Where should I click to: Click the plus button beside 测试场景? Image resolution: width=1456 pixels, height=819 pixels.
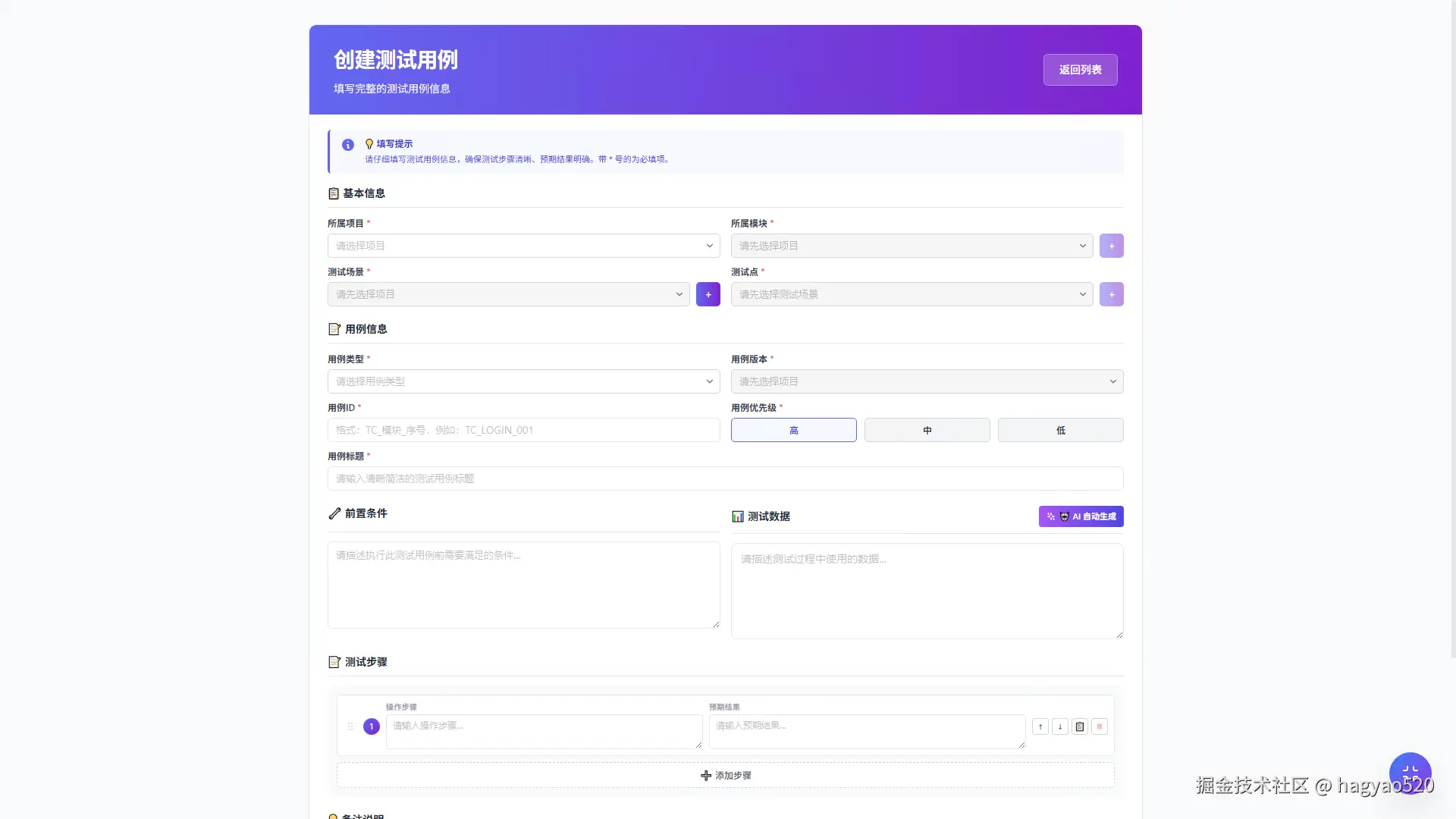tap(708, 294)
